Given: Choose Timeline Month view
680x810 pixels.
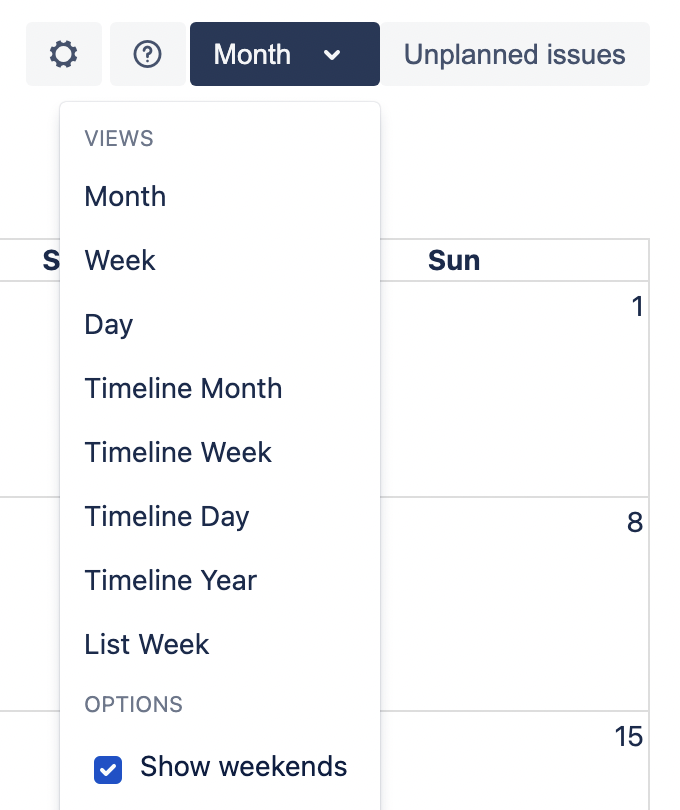Looking at the screenshot, I should pos(183,388).
